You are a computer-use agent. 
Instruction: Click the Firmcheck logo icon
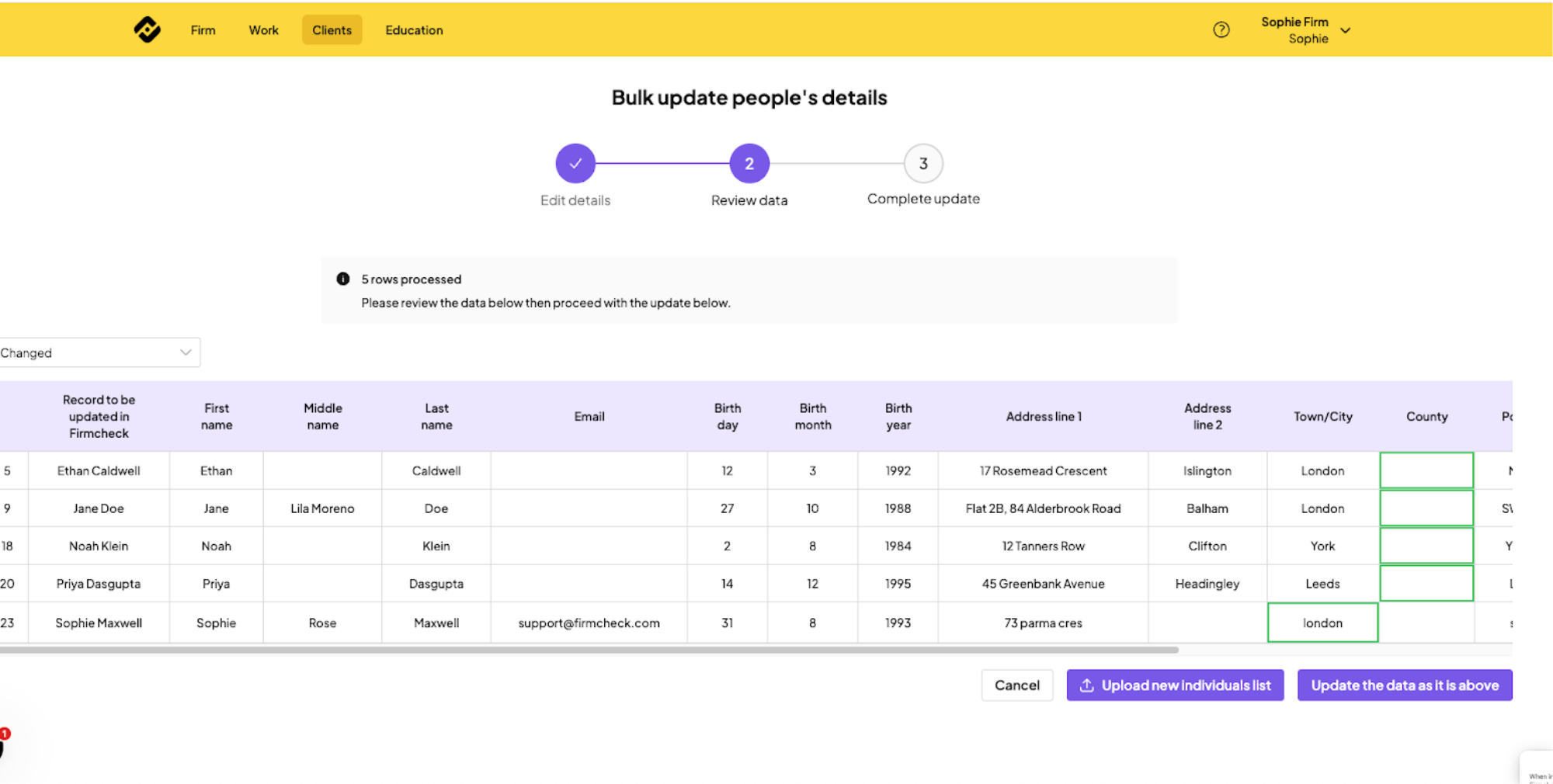147,29
